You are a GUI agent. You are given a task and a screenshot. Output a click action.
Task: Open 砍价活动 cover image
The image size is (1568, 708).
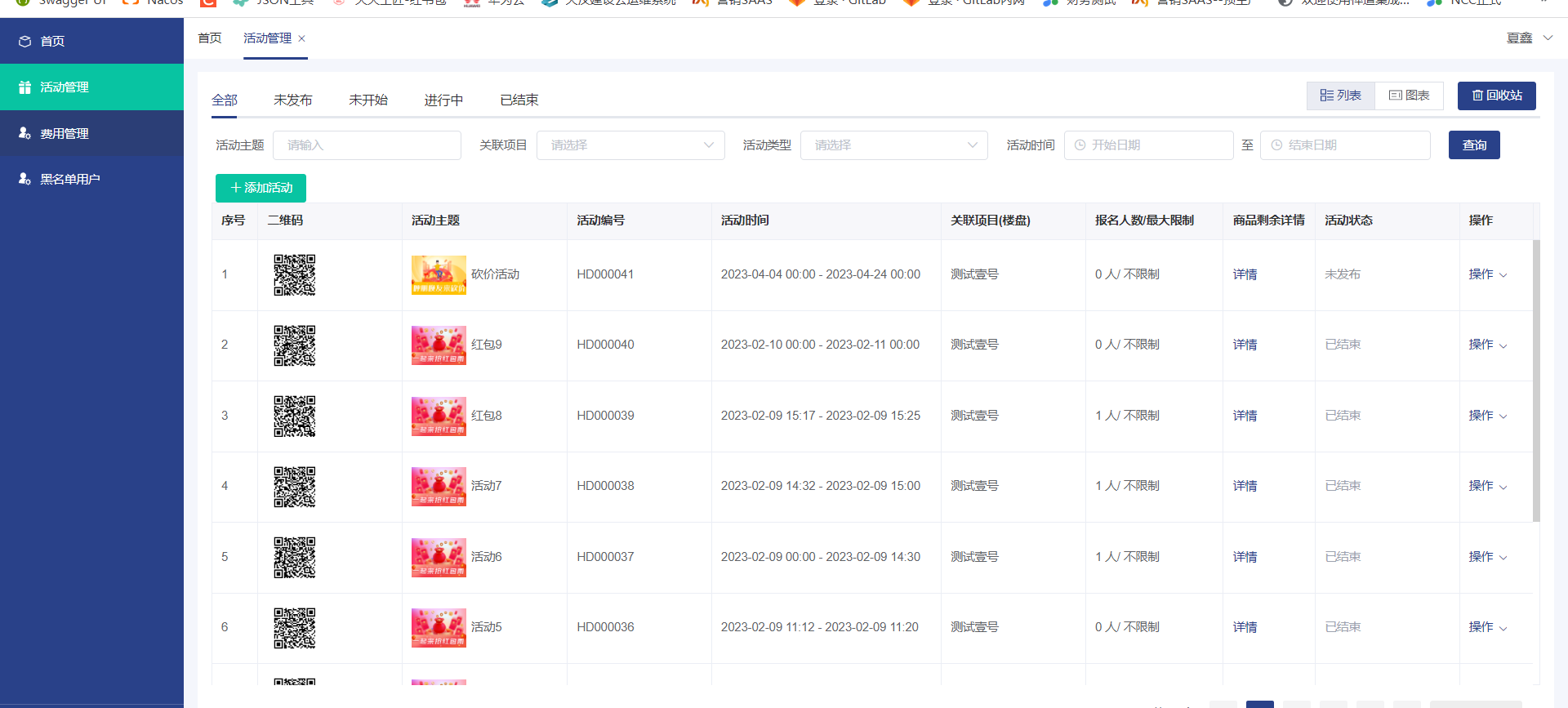[439, 274]
